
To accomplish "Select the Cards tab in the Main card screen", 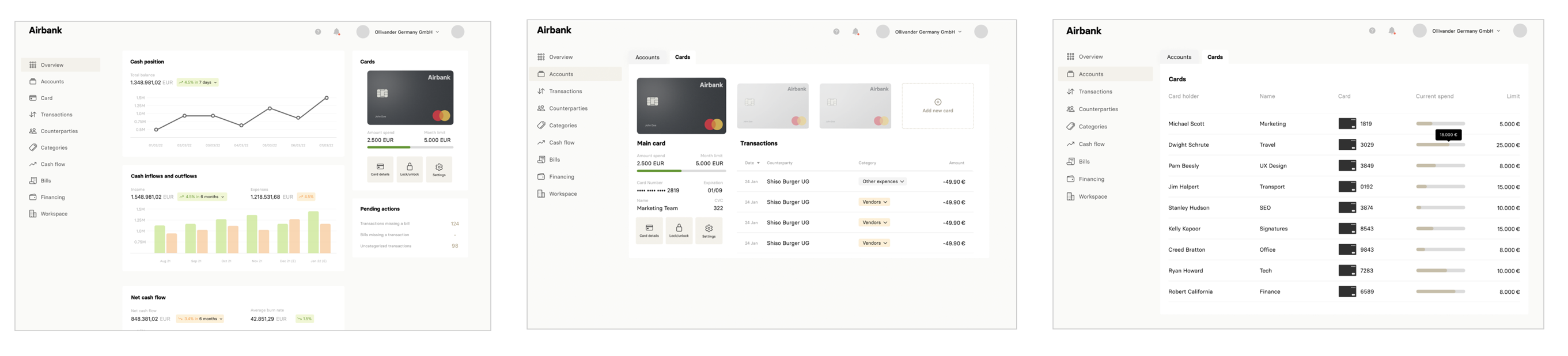I will (683, 57).
